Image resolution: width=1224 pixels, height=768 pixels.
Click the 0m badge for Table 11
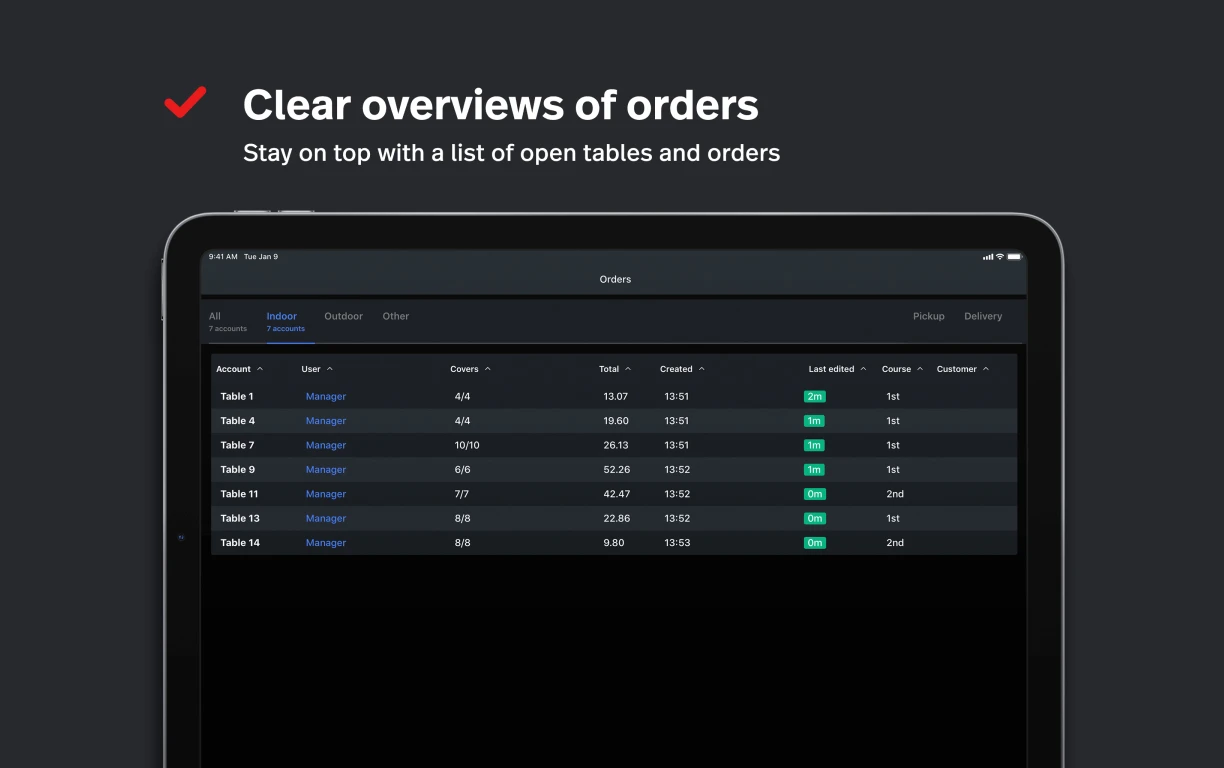[815, 494]
